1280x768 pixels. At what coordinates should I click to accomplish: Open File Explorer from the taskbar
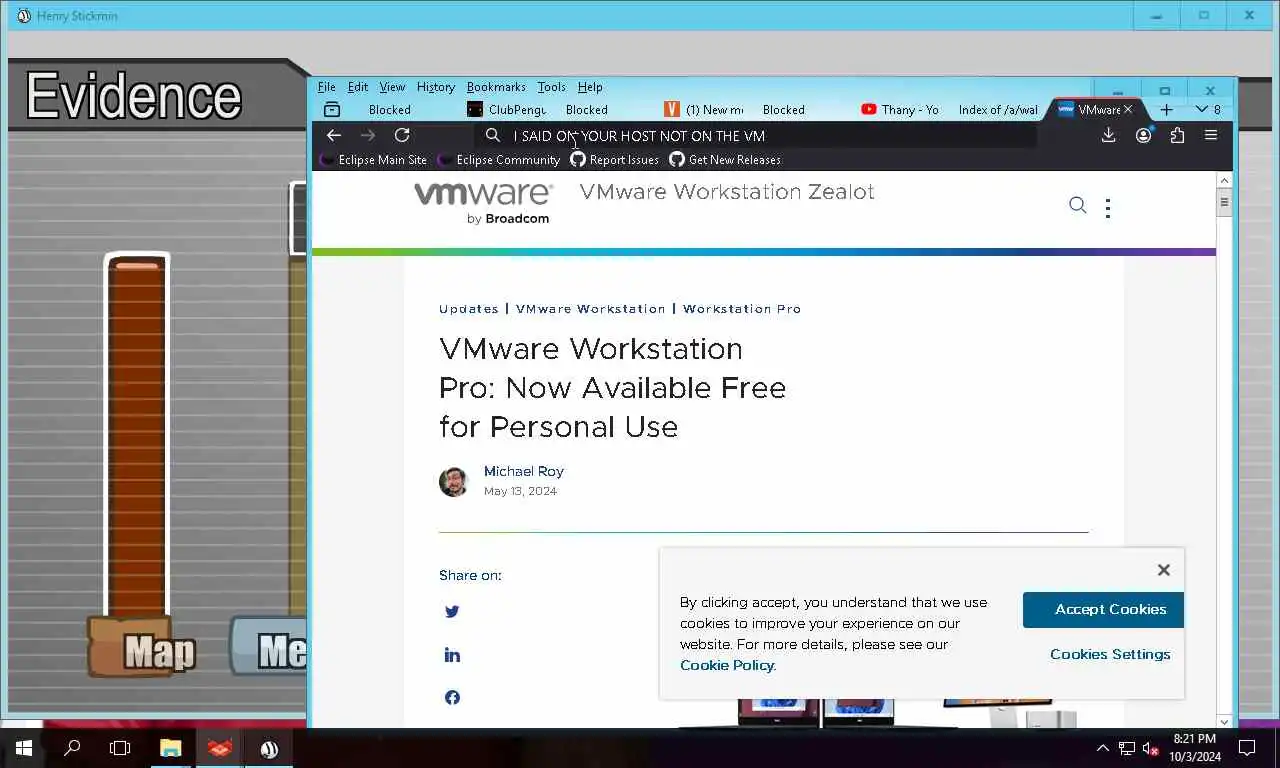point(171,748)
